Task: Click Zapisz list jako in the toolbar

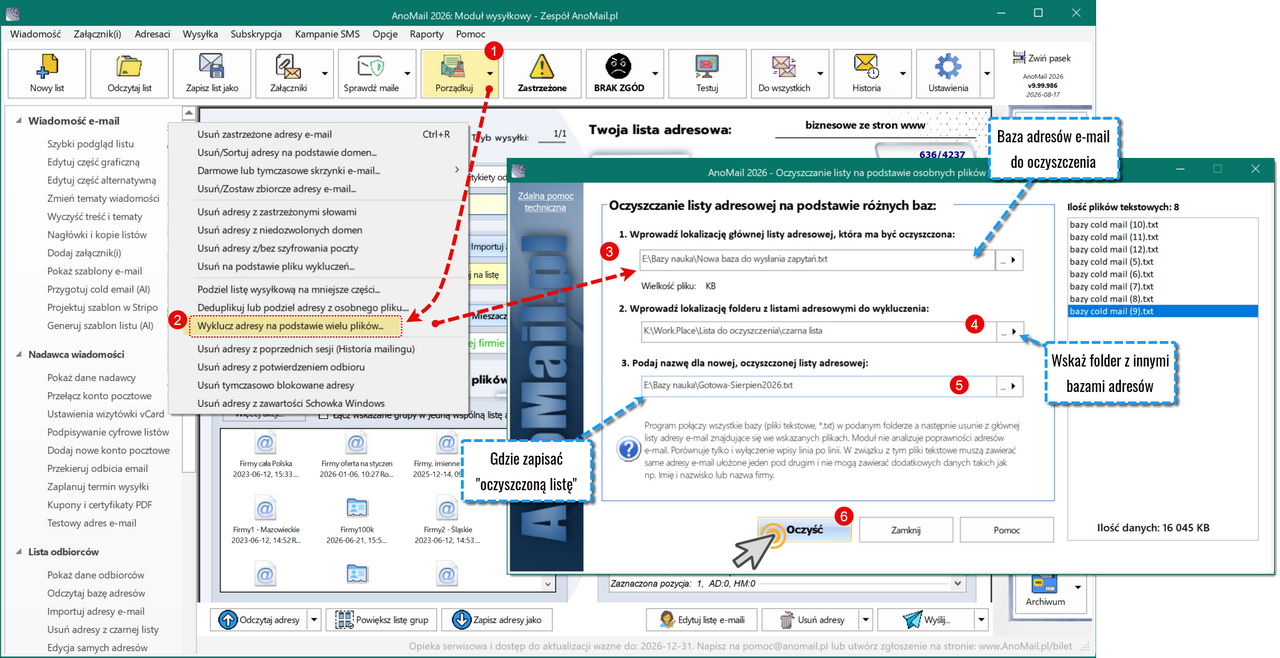Action: [211, 73]
